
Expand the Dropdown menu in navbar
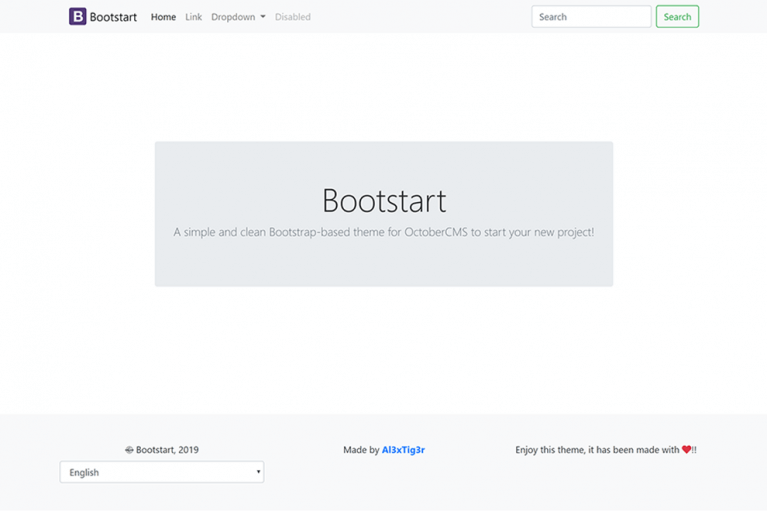[238, 17]
